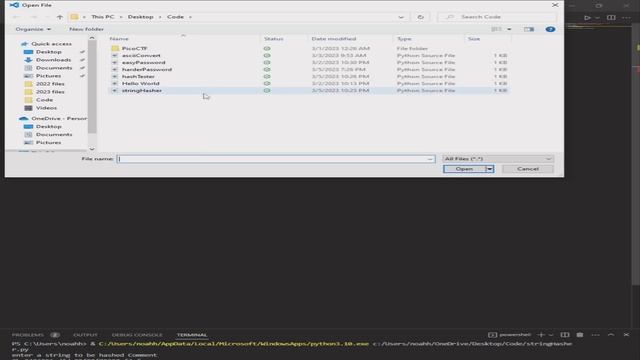Open terminal panel more actions ellipsis

[x=596, y=335]
